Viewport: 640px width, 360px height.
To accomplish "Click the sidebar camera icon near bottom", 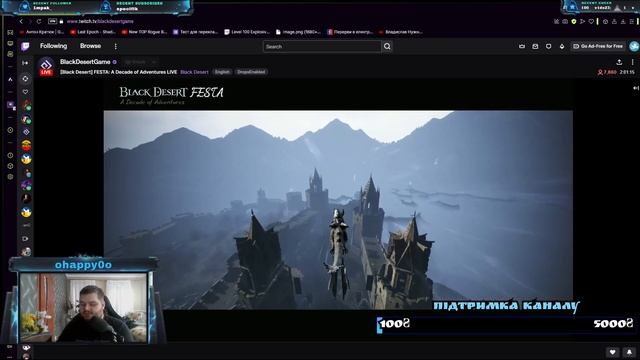I will 25,238.
